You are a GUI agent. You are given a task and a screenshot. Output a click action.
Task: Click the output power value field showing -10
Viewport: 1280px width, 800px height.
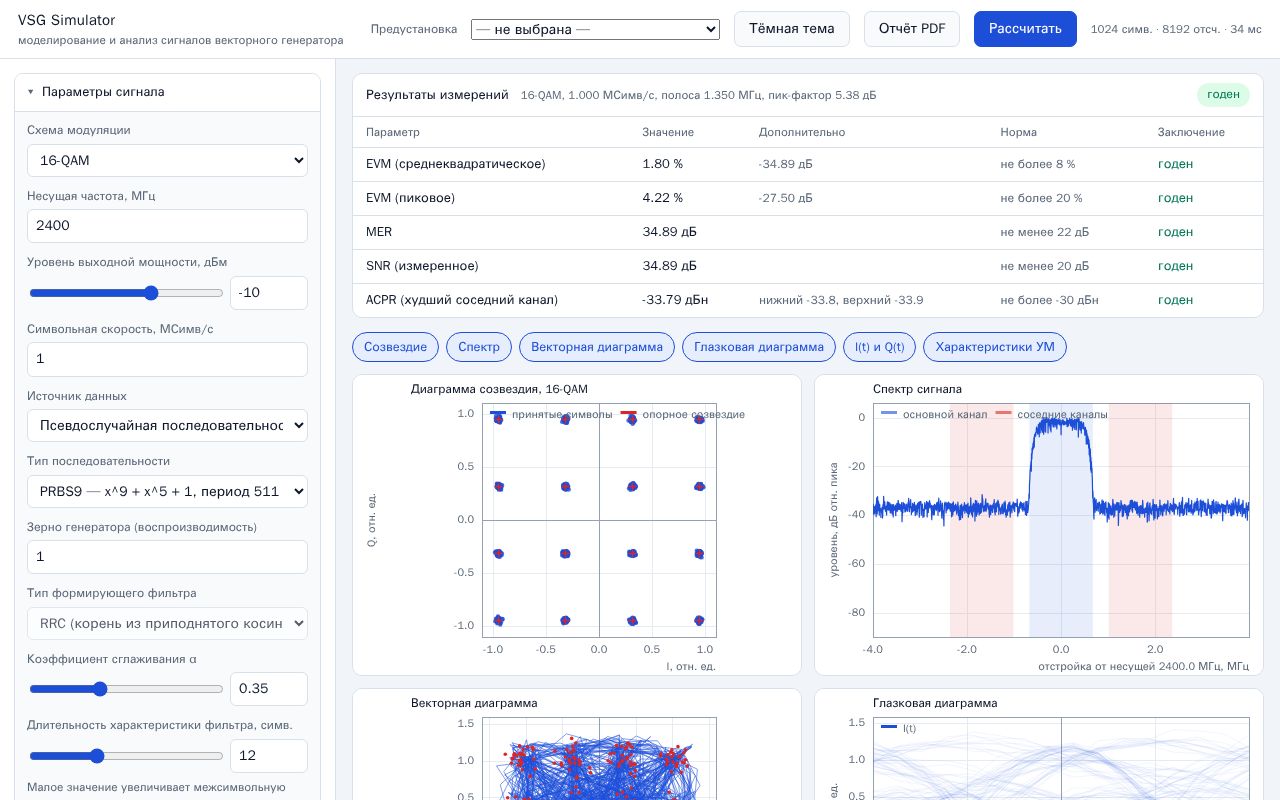[x=269, y=293]
